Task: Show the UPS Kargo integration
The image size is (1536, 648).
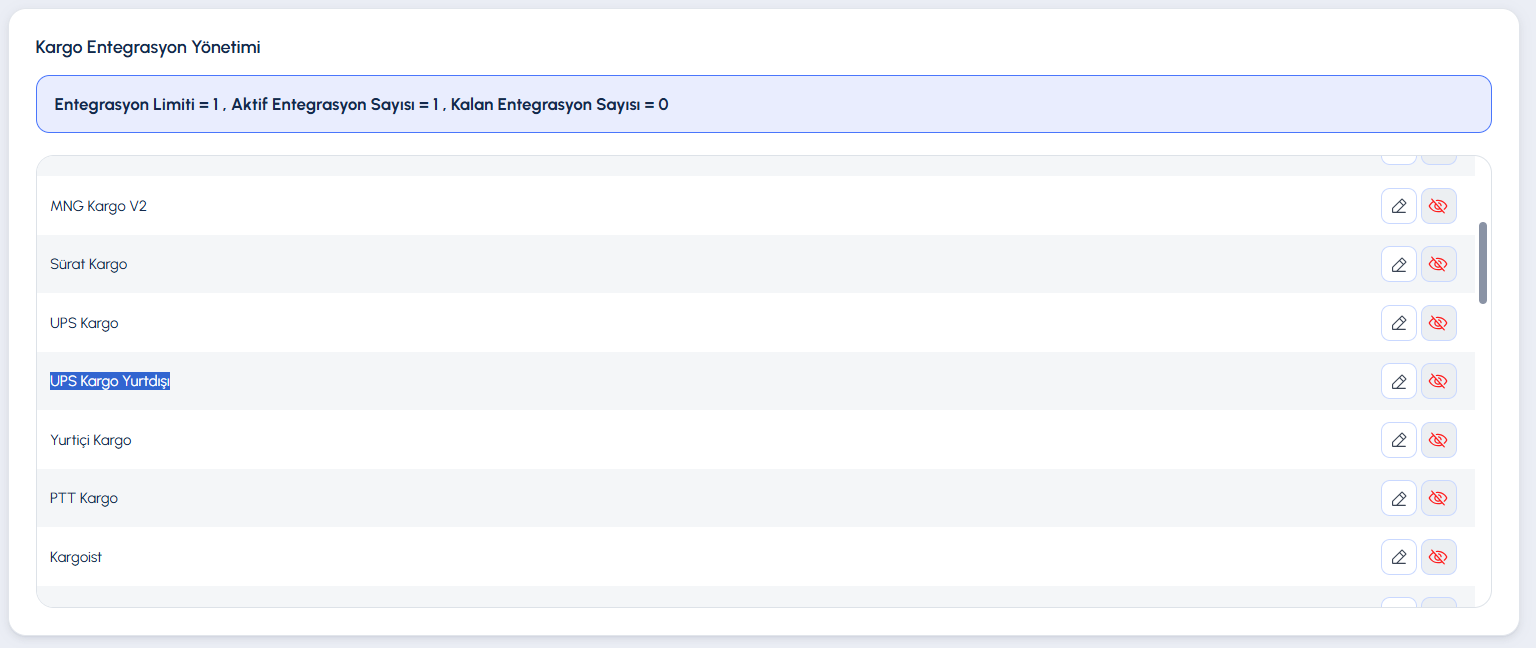Action: (x=1439, y=323)
